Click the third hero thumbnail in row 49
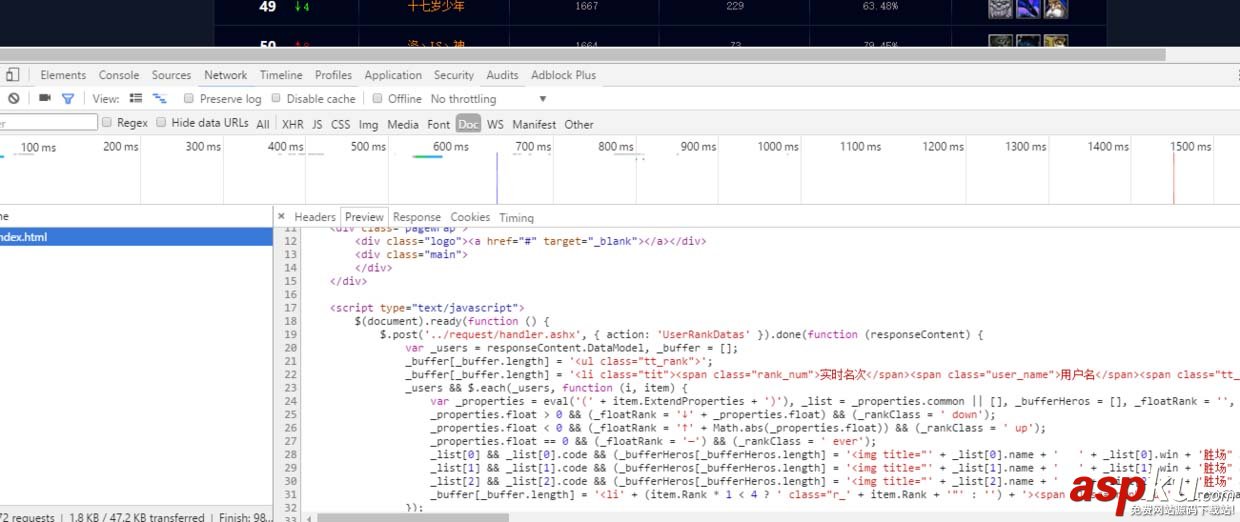This screenshot has height=522, width=1240. tap(1056, 8)
